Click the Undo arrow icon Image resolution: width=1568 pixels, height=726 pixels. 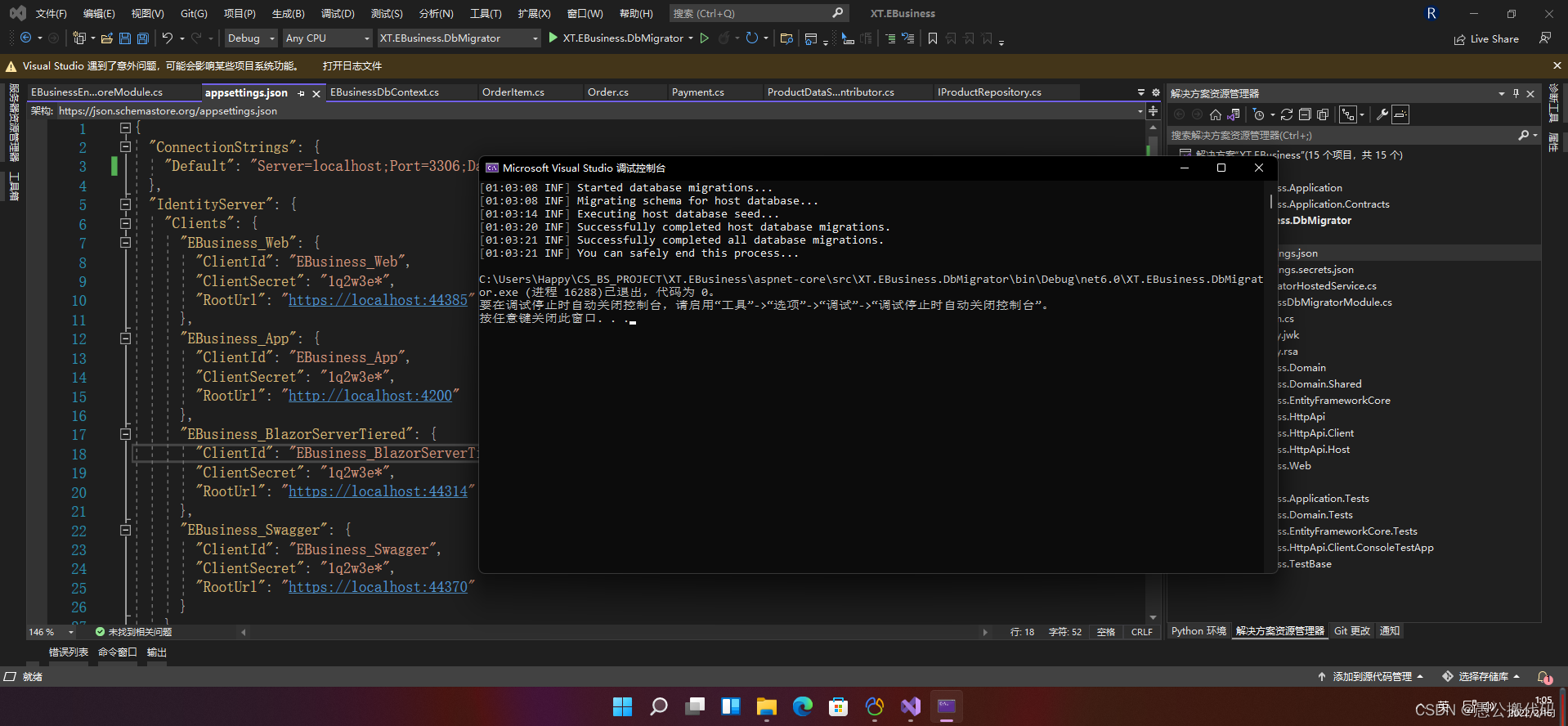tap(167, 38)
